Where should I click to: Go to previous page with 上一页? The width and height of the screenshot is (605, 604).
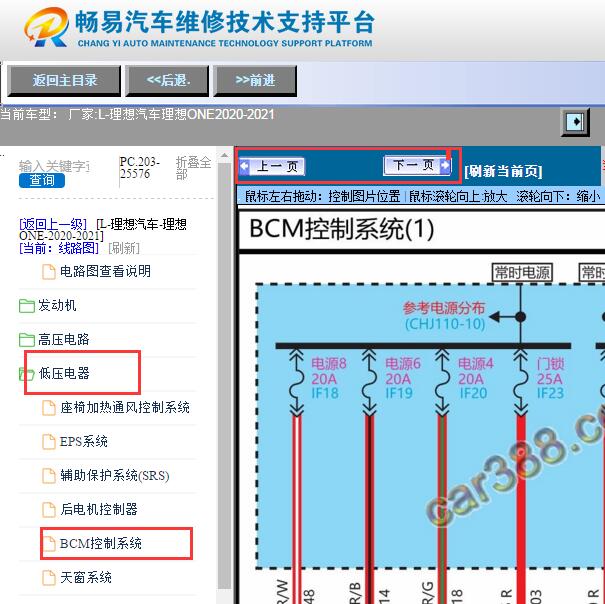pos(272,166)
